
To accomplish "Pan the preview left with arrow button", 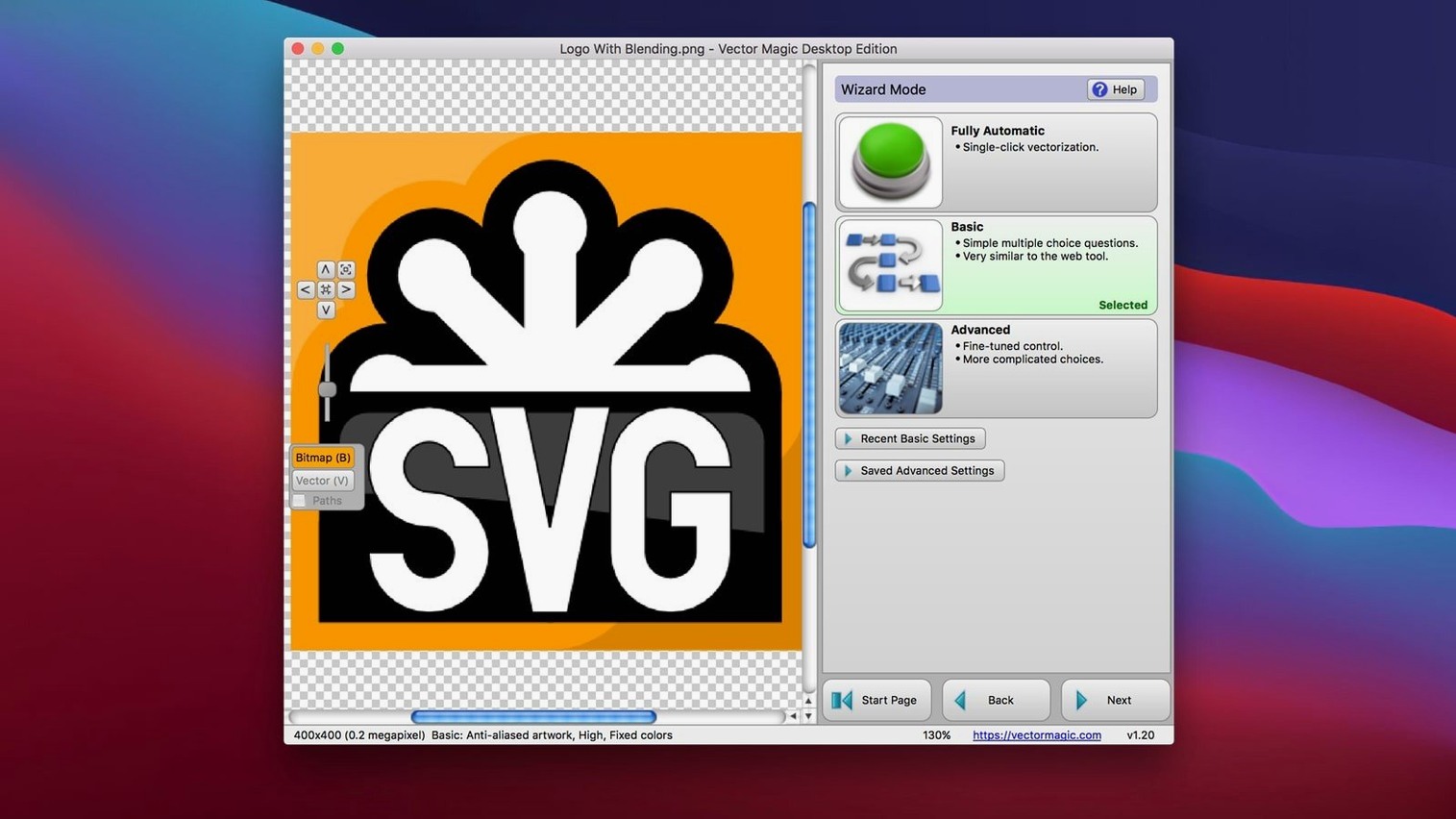I will click(x=306, y=289).
